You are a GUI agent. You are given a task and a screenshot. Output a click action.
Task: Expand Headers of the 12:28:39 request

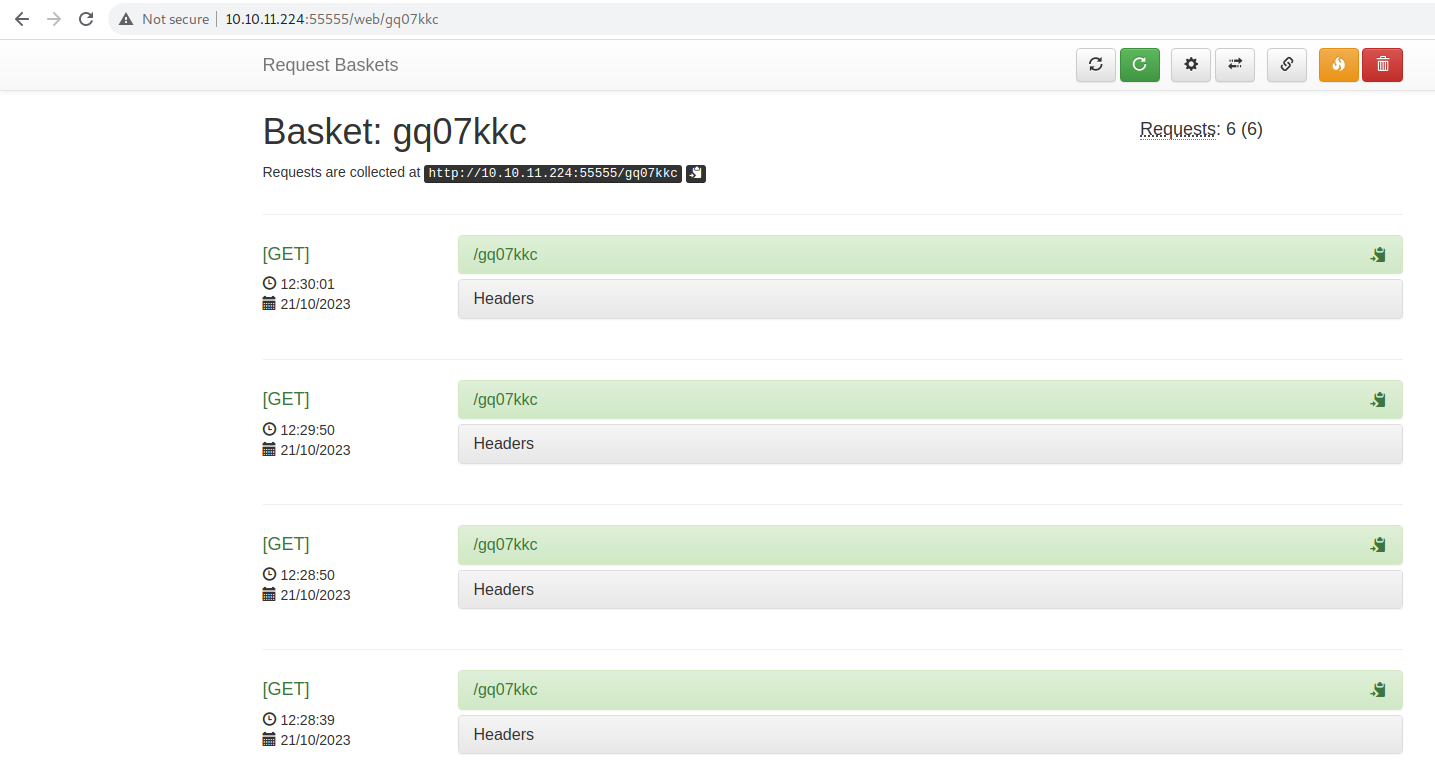(x=930, y=734)
